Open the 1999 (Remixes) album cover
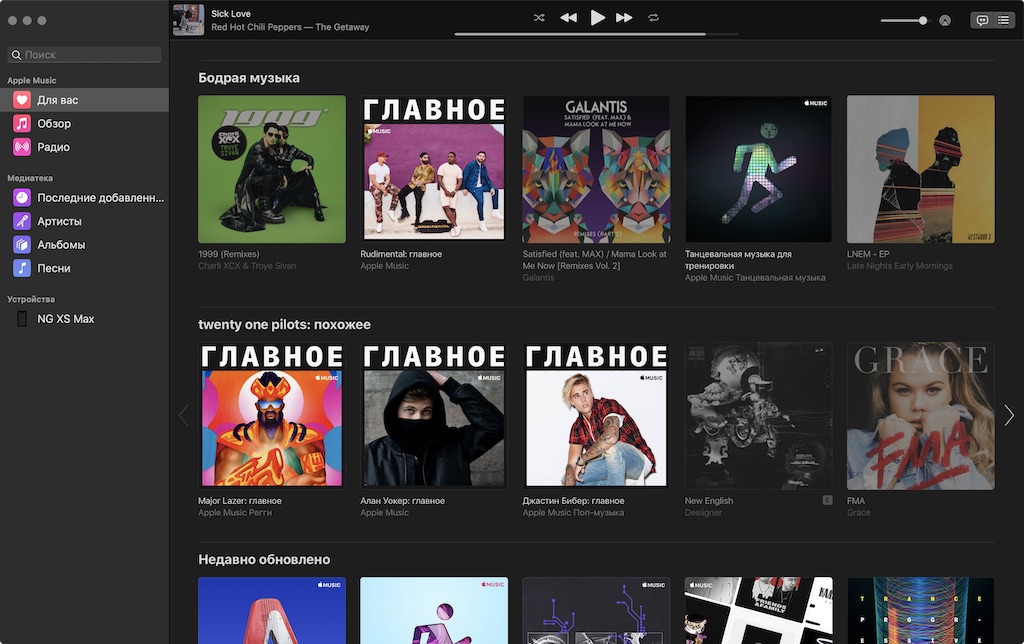 coord(272,169)
